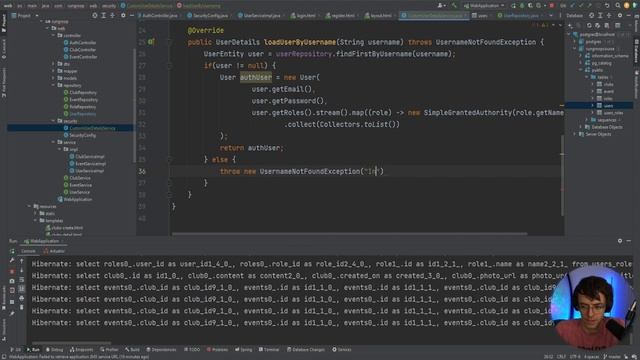Expand the mapper folder
The height and width of the screenshot is (360, 640).
point(53,71)
